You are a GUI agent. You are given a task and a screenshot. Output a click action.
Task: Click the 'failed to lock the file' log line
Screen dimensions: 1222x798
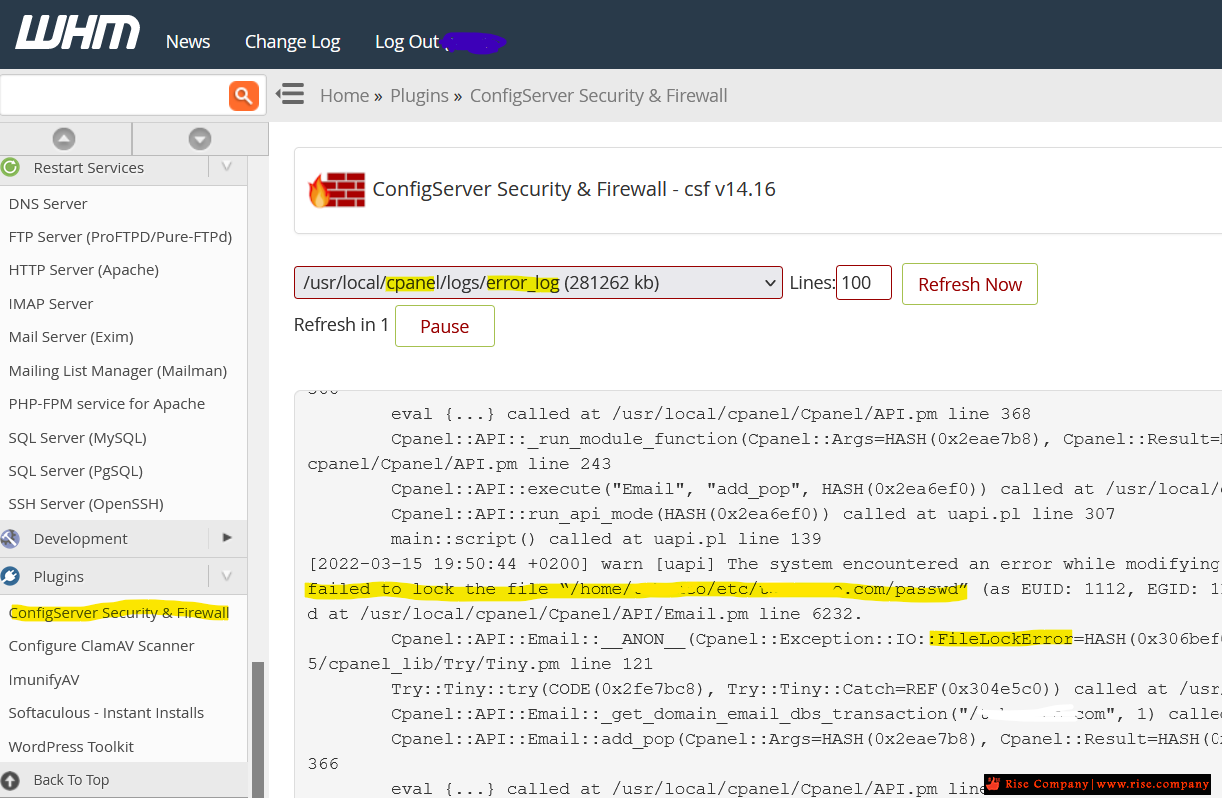click(764, 589)
